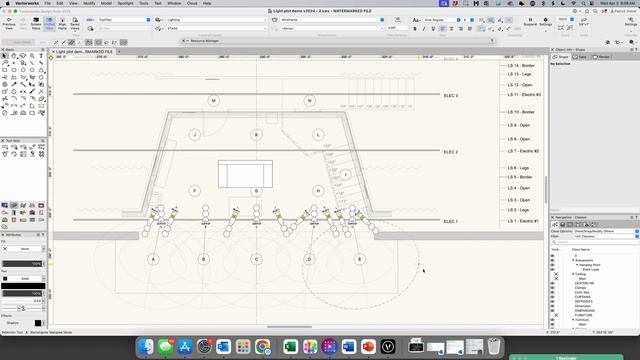Open the Pen style Solid selector
This screenshot has width=640, height=360.
coord(24,278)
